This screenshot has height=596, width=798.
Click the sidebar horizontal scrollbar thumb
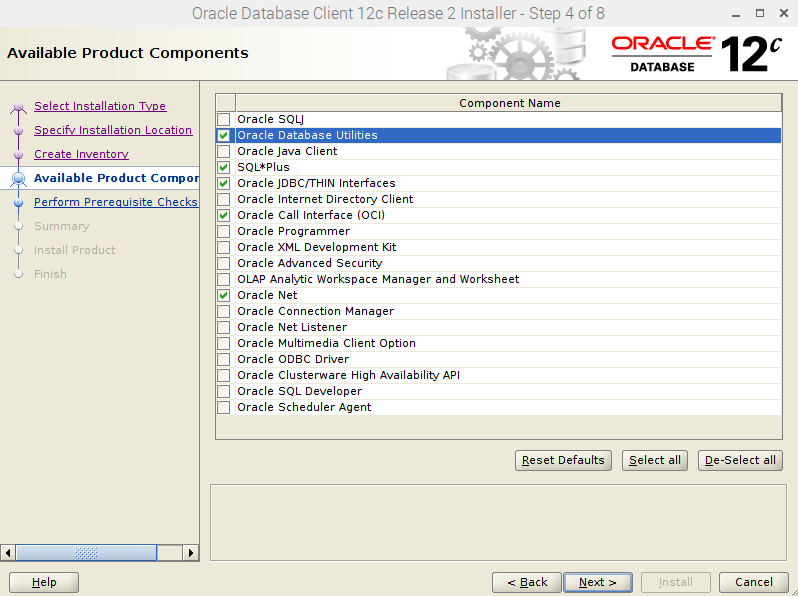86,553
